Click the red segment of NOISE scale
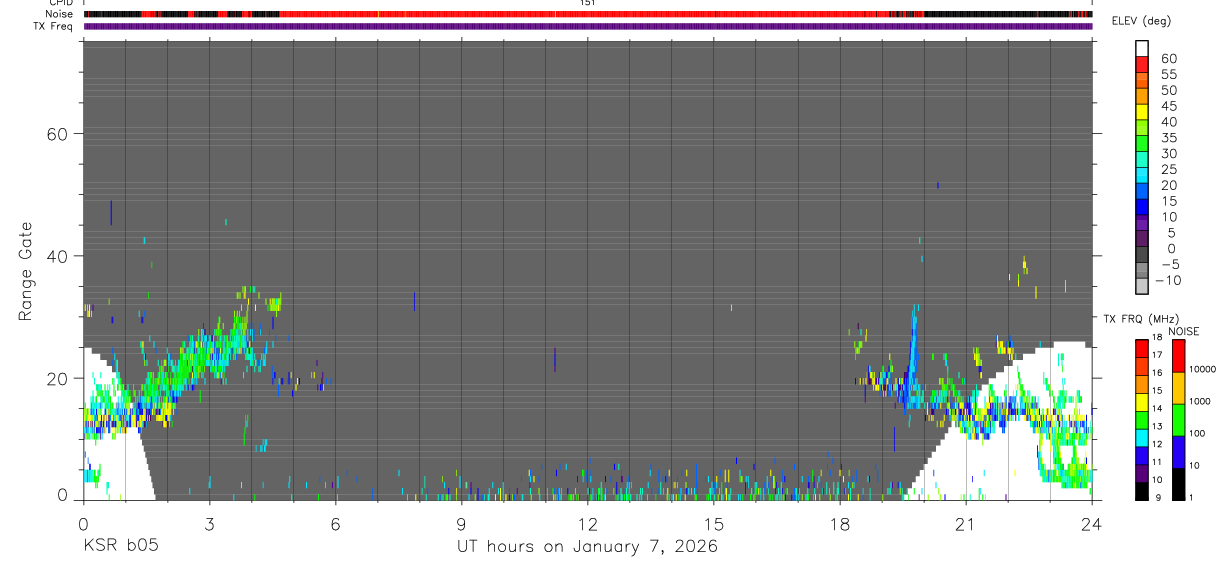The height and width of the screenshot is (567, 1228). pos(1178,356)
